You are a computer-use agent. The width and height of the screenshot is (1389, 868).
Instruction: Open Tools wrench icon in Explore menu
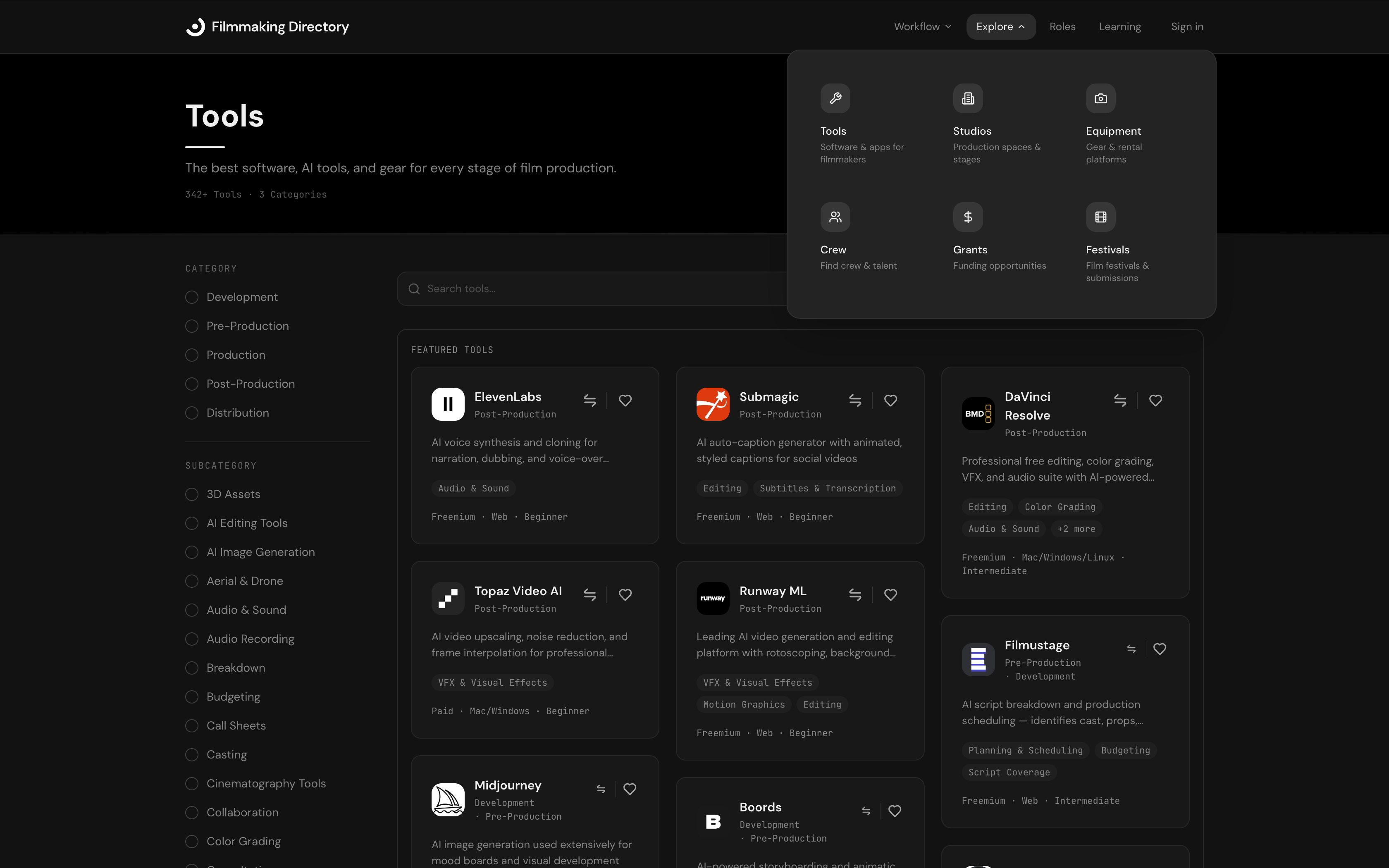tap(835, 98)
